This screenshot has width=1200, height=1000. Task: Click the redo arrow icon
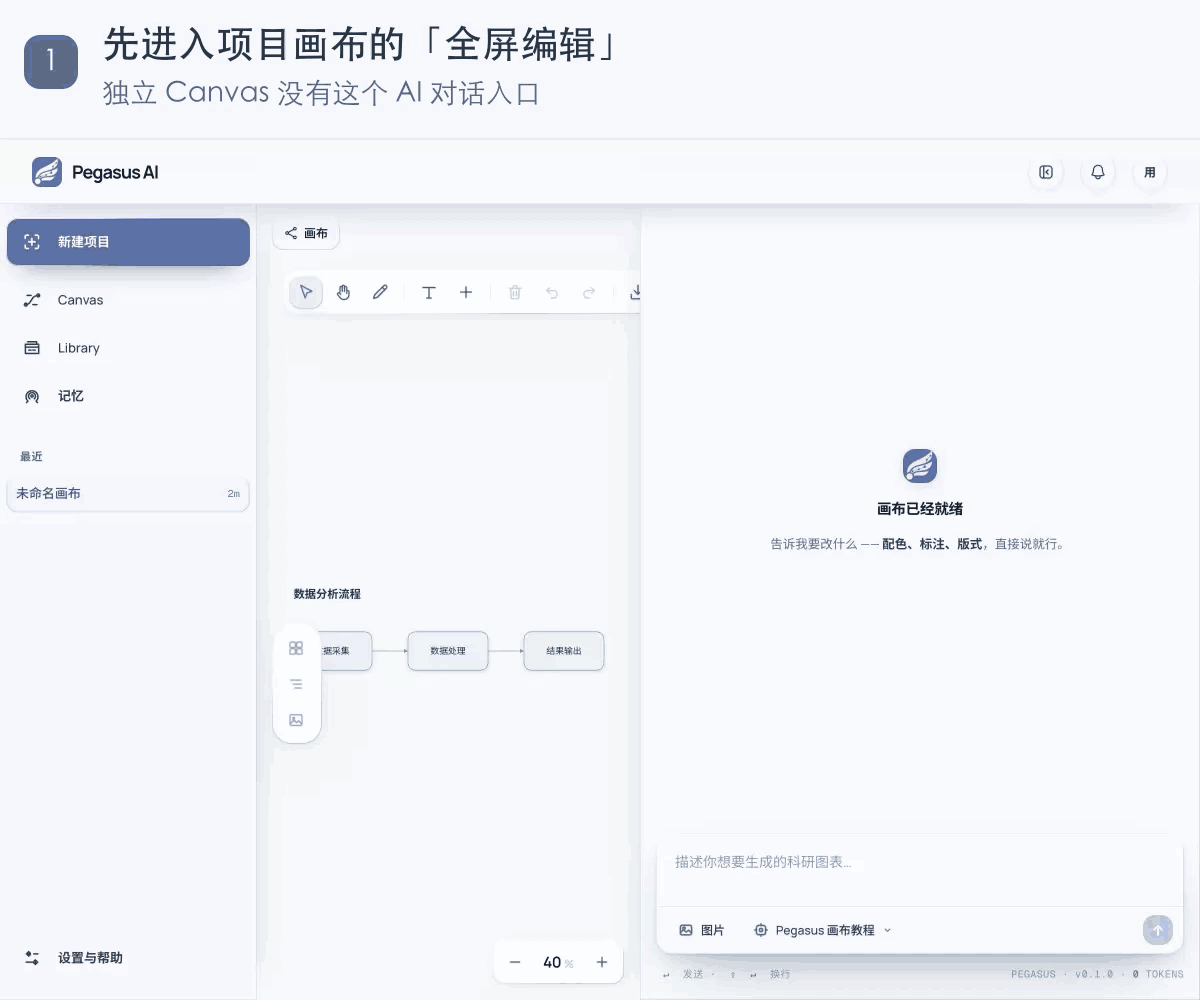coord(589,292)
